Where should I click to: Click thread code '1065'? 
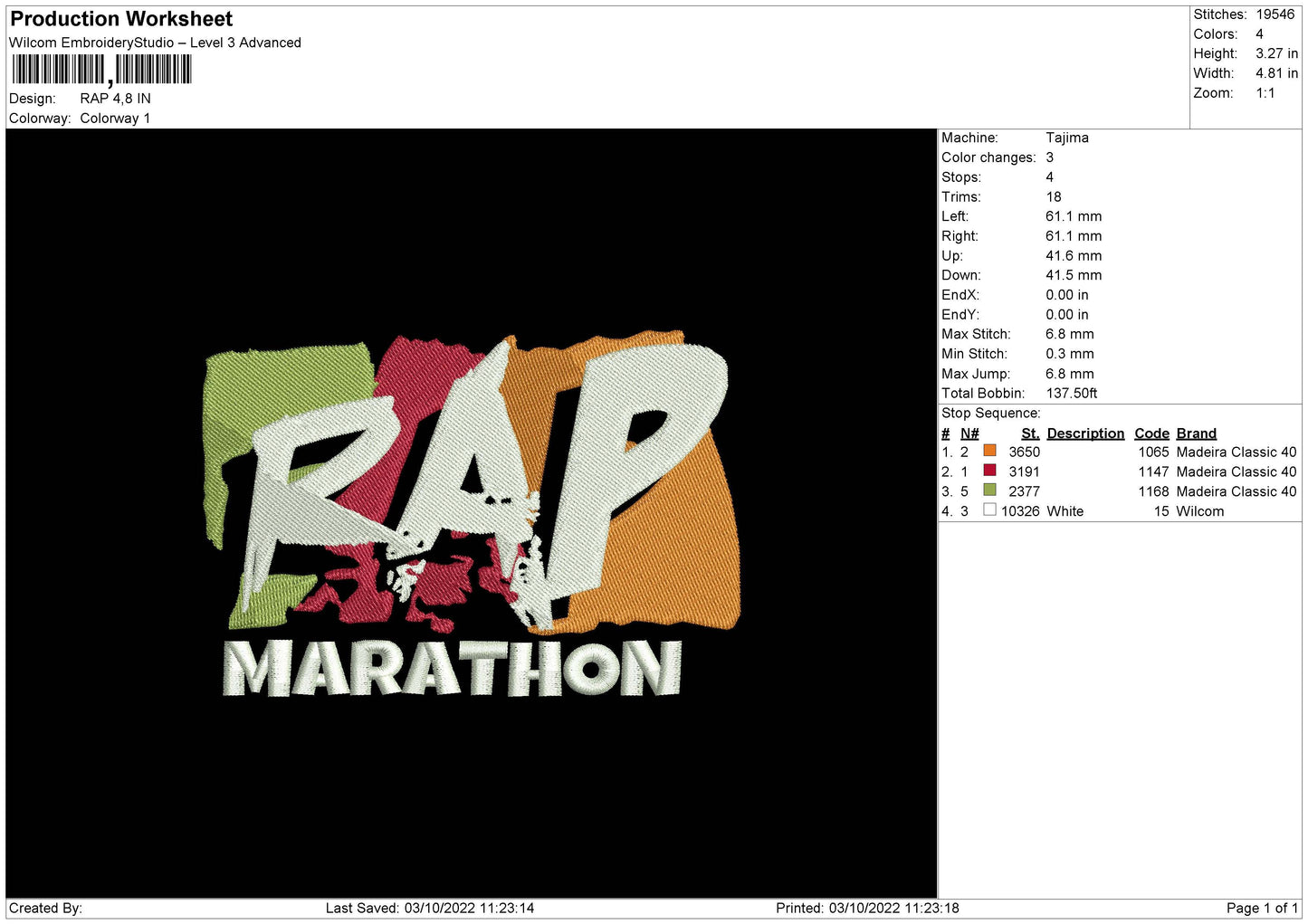point(1153,452)
